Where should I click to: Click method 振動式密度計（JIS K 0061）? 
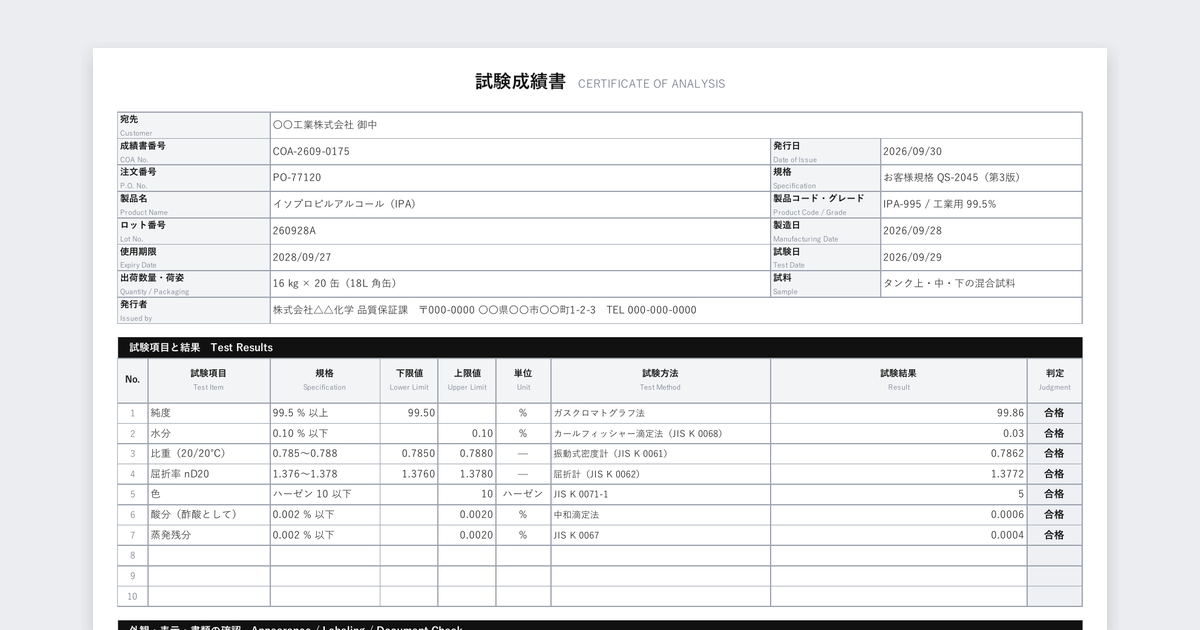pyautogui.click(x=660, y=454)
